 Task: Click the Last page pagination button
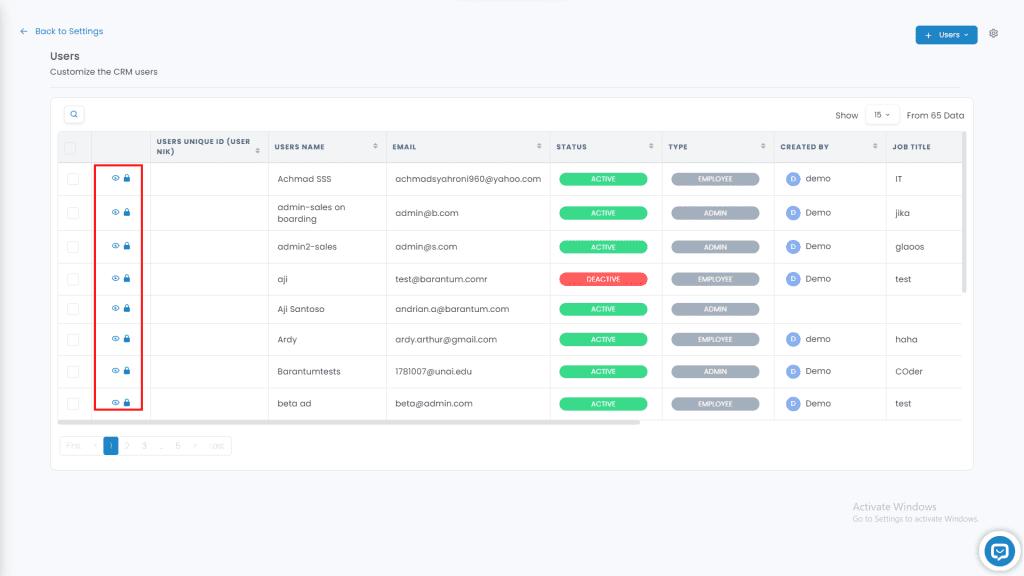tap(217, 446)
